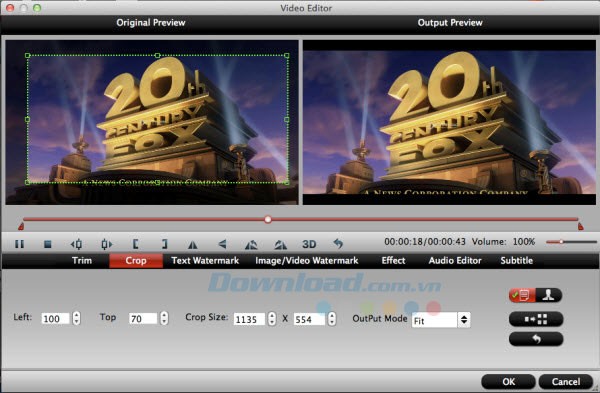This screenshot has height=393, width=600.
Task: Click the top-right crop handle
Action: click(x=287, y=55)
